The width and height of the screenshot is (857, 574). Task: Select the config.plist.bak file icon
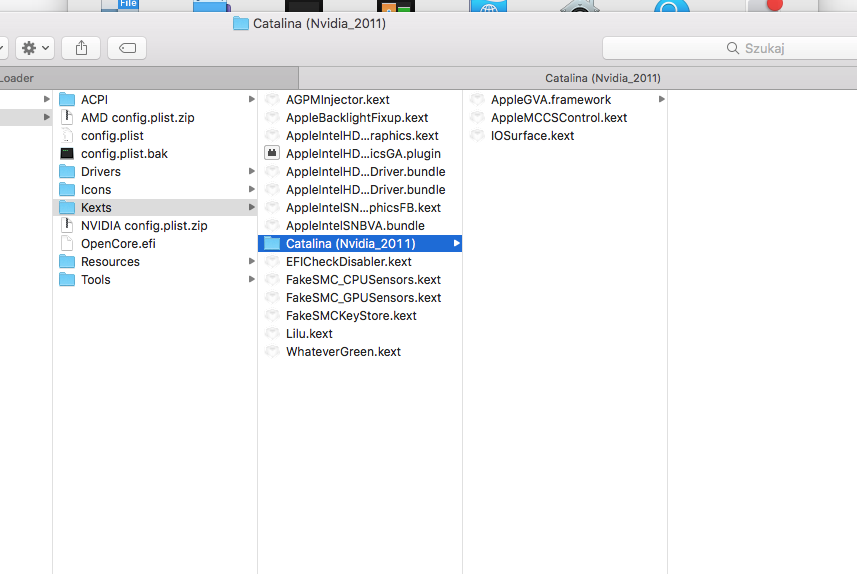67,154
